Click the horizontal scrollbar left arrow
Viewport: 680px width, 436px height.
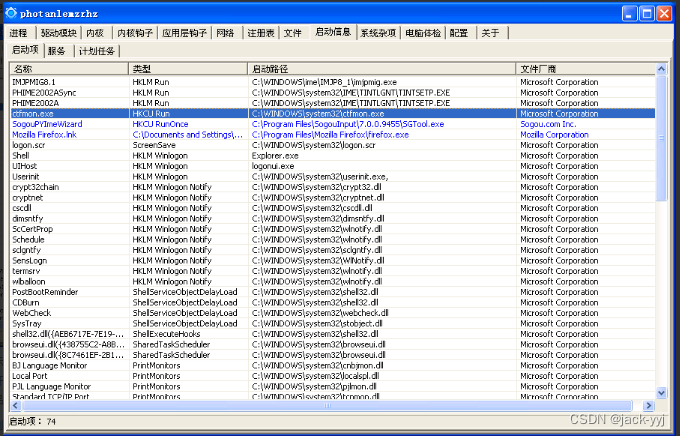pos(16,406)
